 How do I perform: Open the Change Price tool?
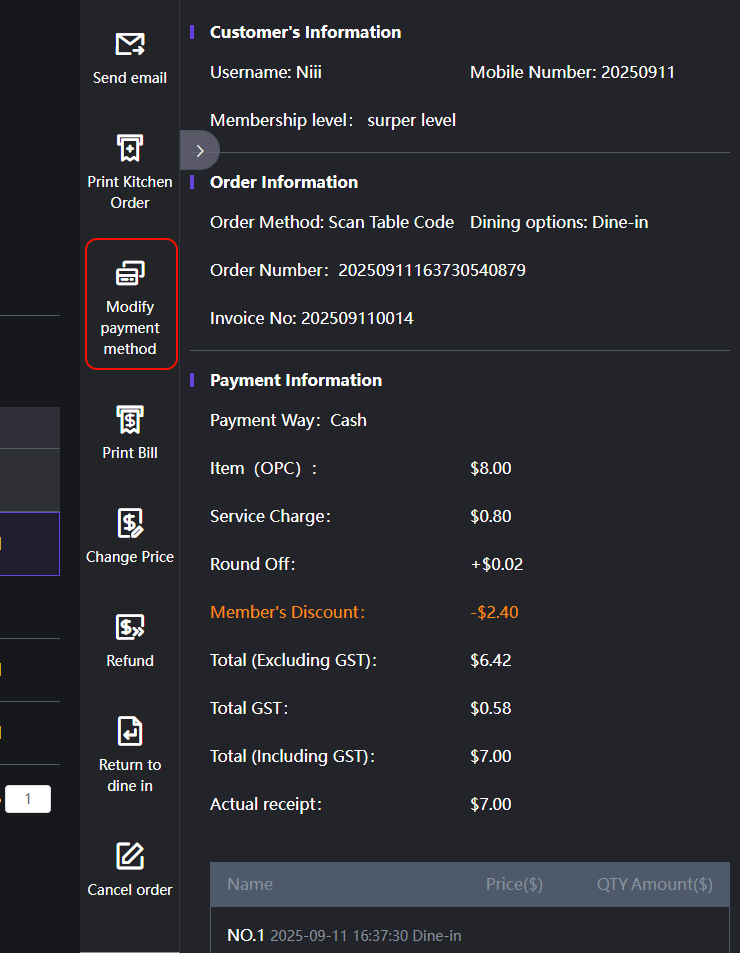pos(129,524)
